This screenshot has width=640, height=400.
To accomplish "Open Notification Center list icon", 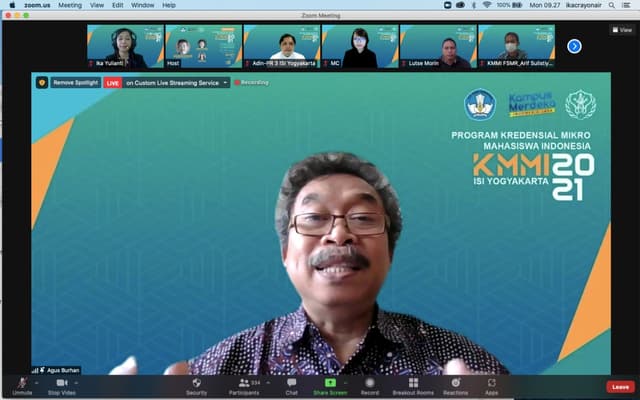I will [626, 5].
